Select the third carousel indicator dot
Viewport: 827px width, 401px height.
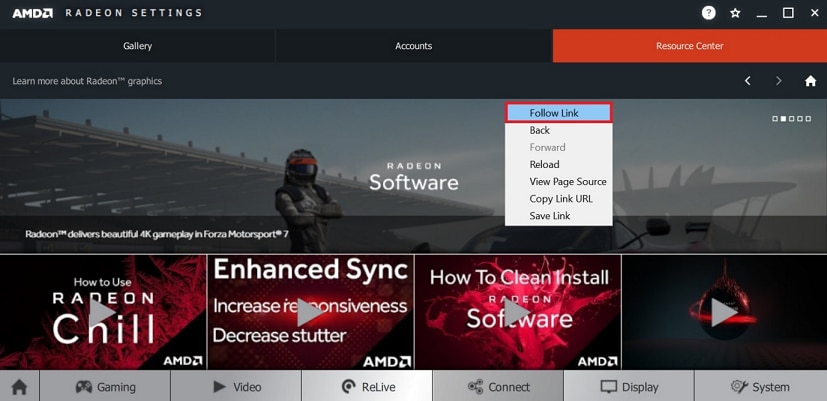tap(792, 119)
